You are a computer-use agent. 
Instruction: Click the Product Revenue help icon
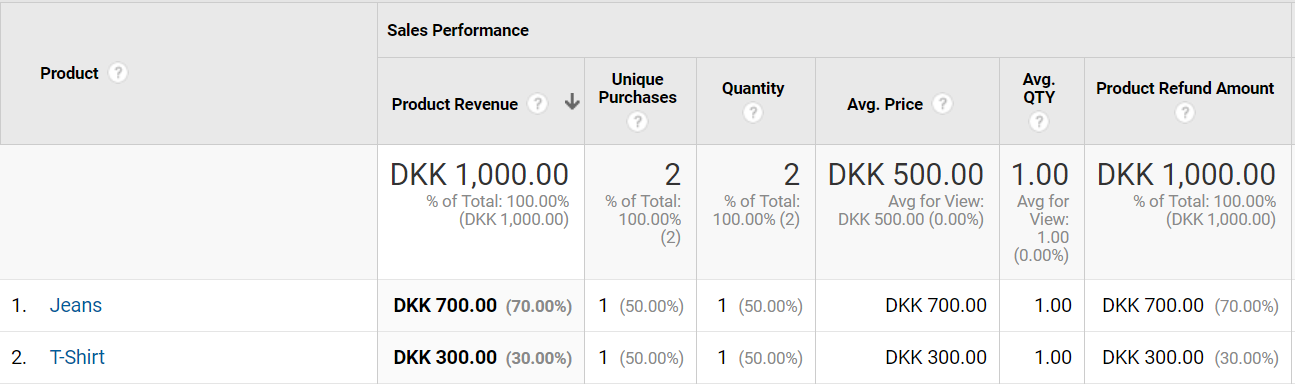538,104
